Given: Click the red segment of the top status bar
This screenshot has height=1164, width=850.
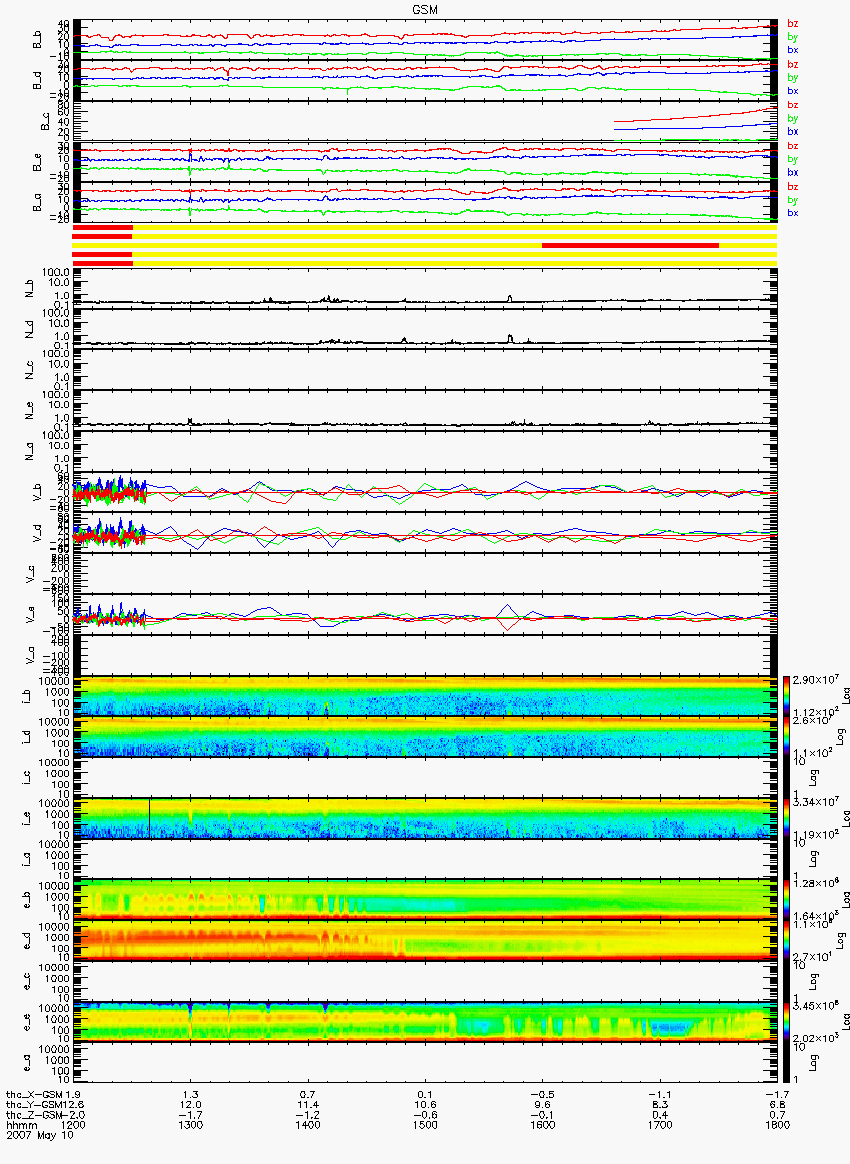Looking at the screenshot, I should [102, 227].
